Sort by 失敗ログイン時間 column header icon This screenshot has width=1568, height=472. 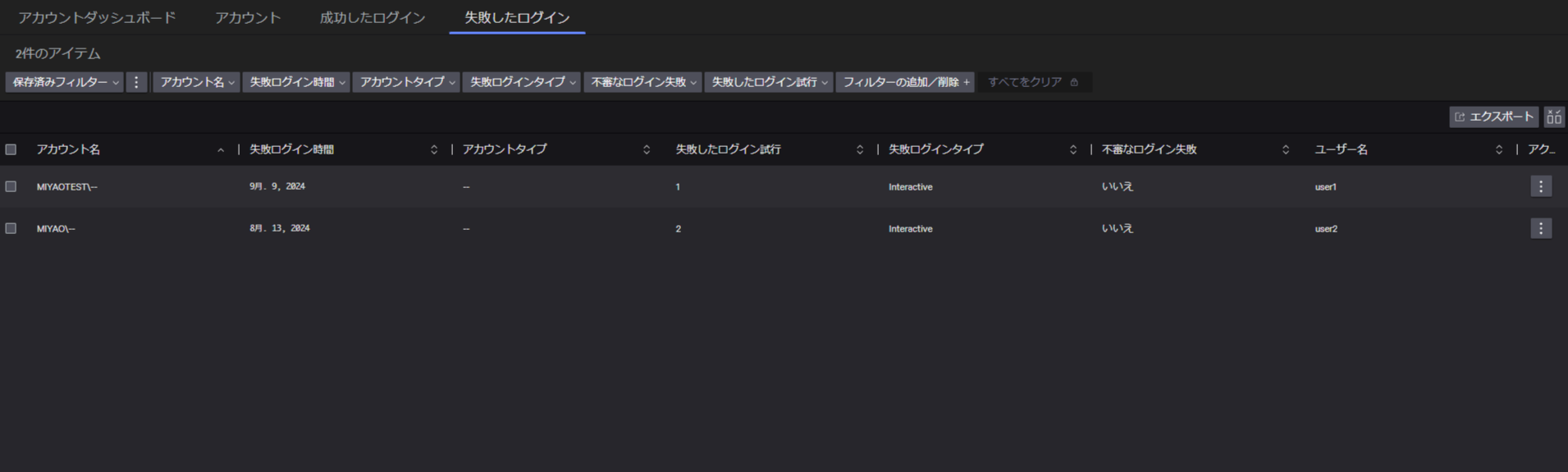pos(433,150)
